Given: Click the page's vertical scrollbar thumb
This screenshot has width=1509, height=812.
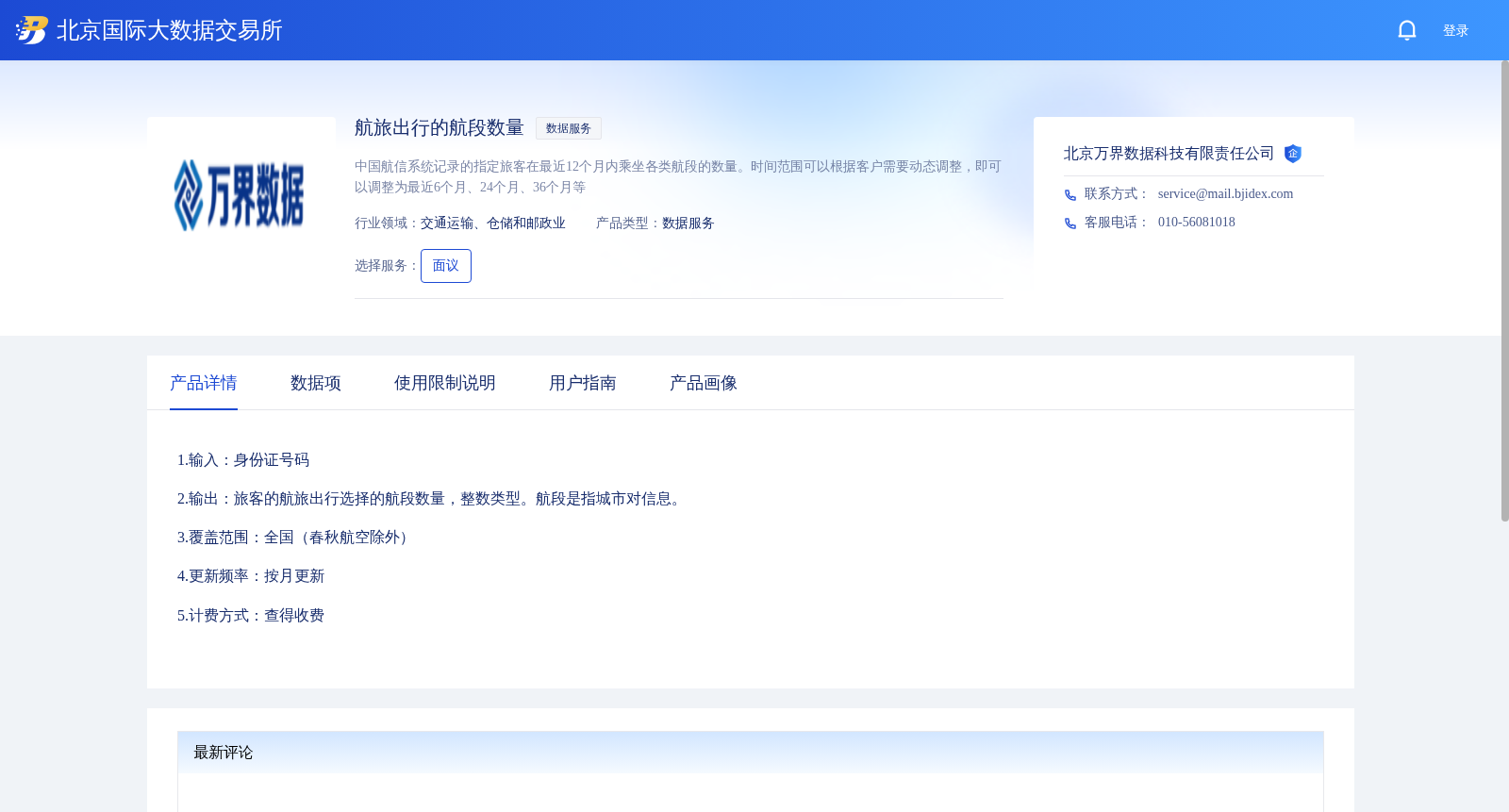Looking at the screenshot, I should point(1505,290).
